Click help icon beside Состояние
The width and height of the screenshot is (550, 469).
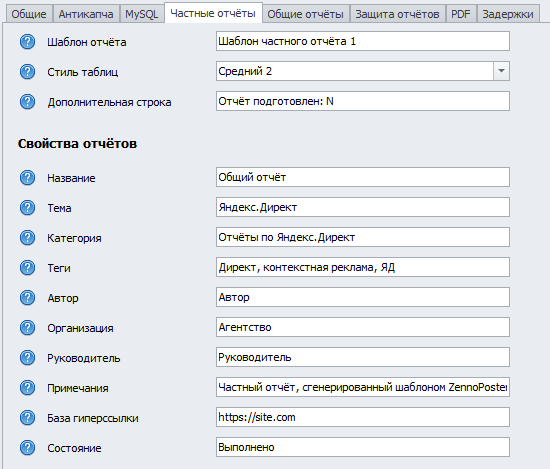[27, 448]
